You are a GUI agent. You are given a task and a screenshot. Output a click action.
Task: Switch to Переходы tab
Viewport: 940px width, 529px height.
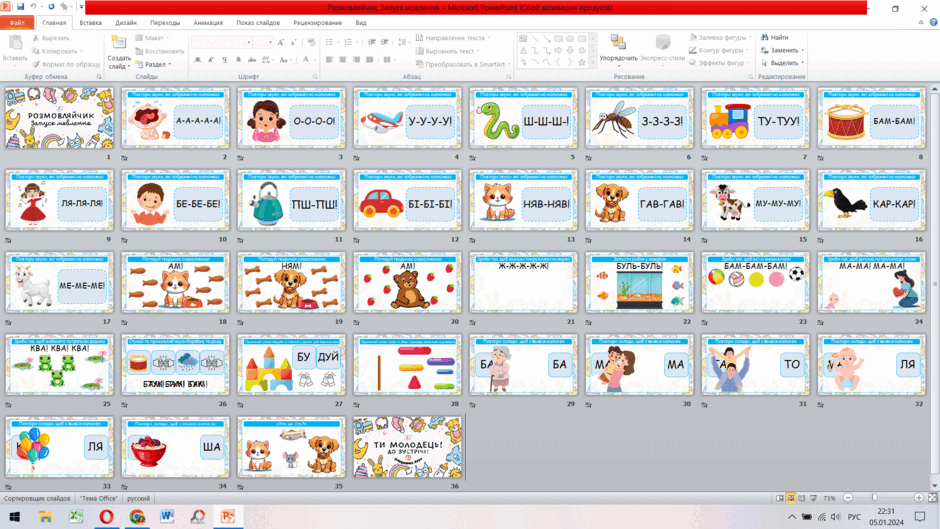(x=165, y=23)
